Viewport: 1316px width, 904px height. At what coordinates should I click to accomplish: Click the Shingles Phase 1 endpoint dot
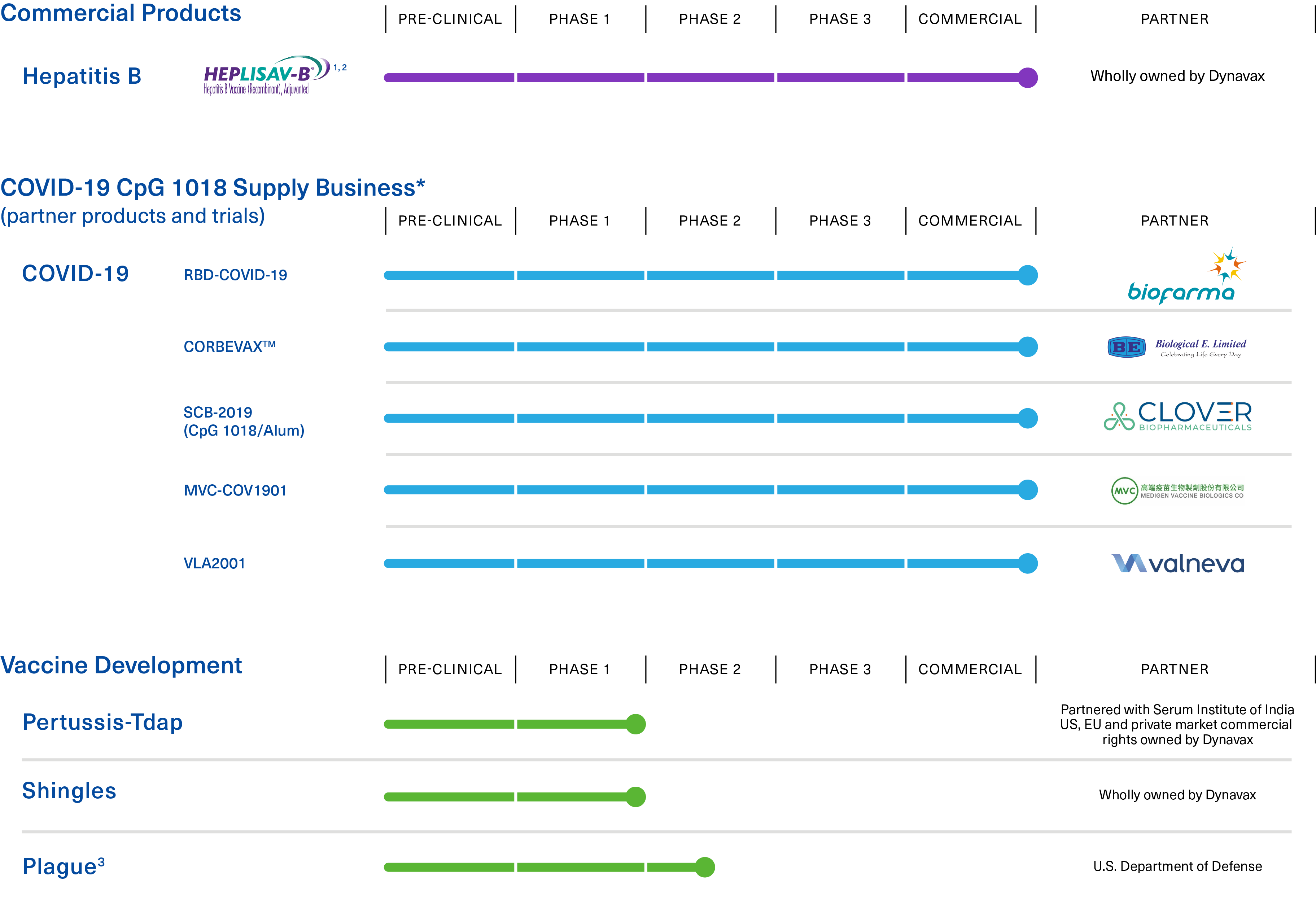click(x=636, y=797)
